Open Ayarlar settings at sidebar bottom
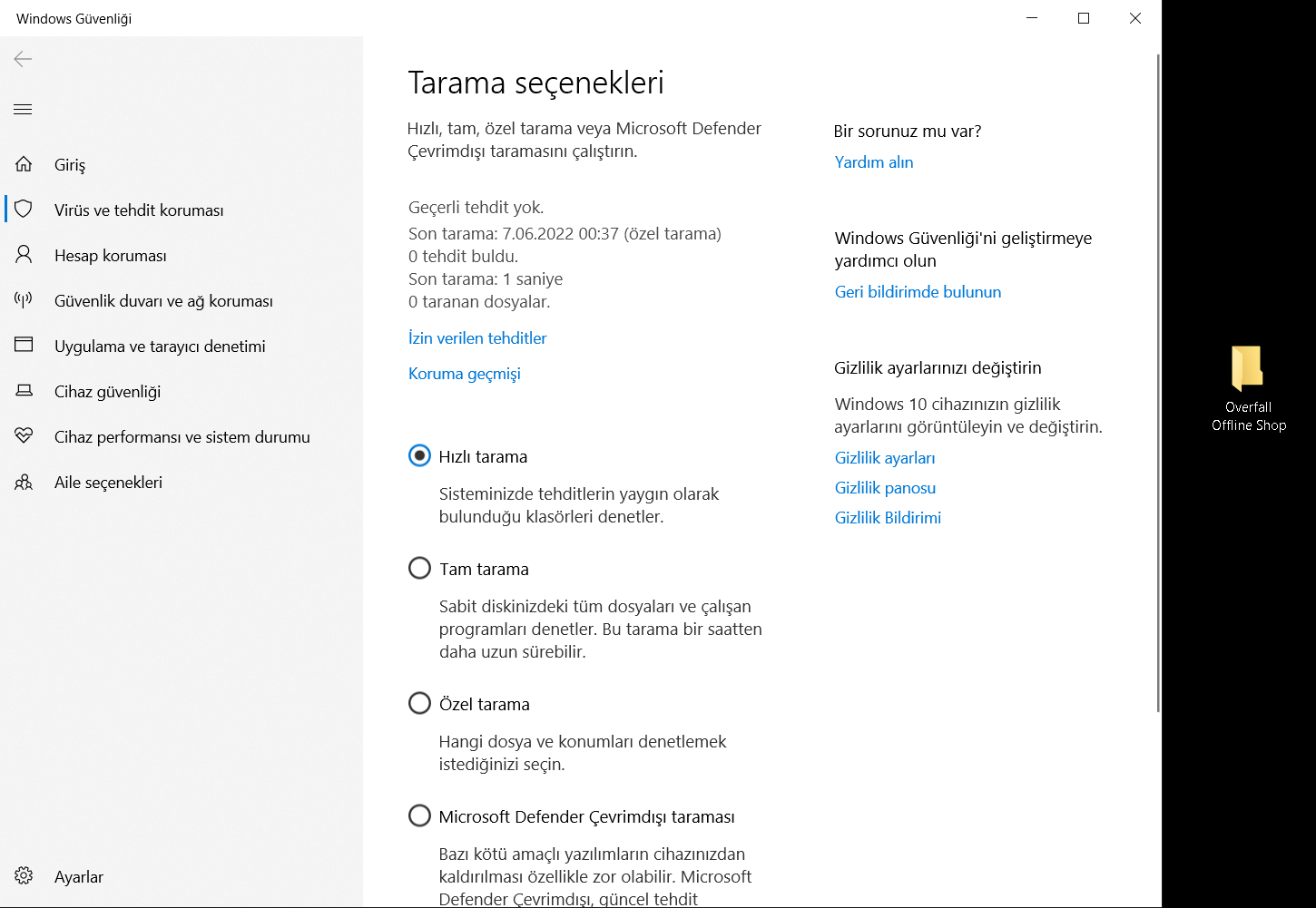This screenshot has height=908, width=1316. click(x=24, y=876)
